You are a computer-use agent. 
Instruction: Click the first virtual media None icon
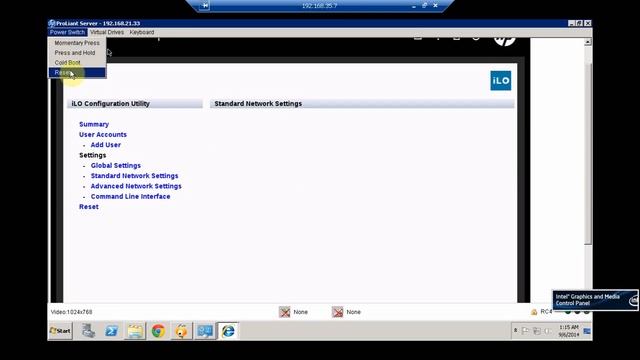pos(284,312)
